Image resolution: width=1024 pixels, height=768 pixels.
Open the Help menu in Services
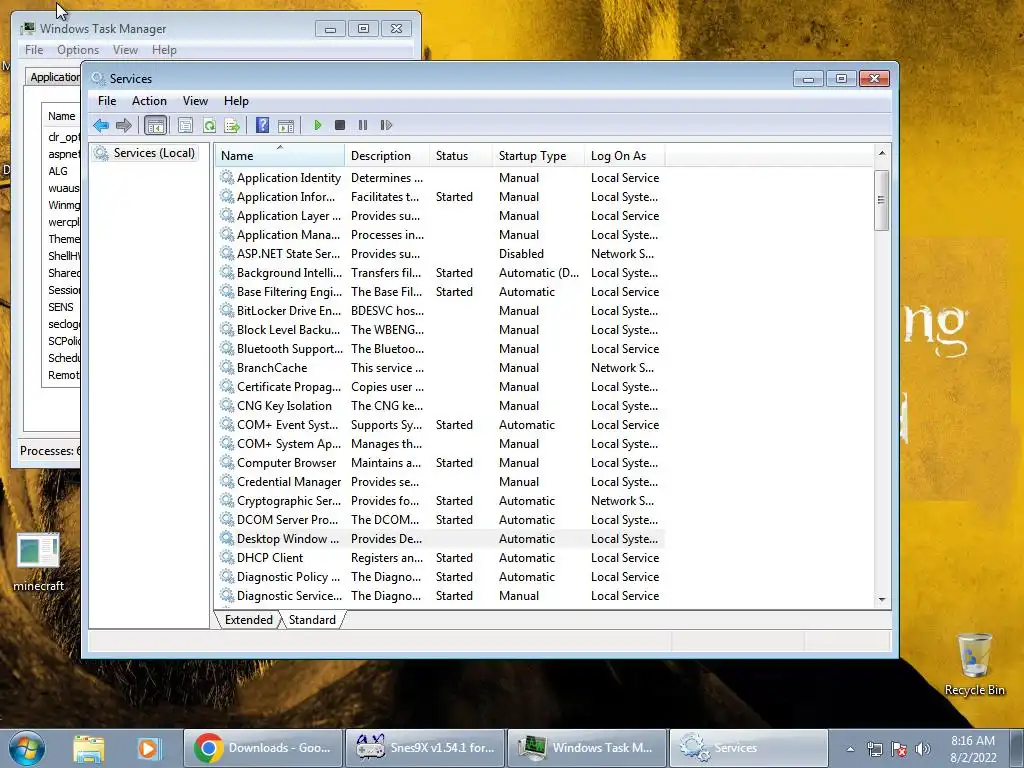tap(236, 101)
